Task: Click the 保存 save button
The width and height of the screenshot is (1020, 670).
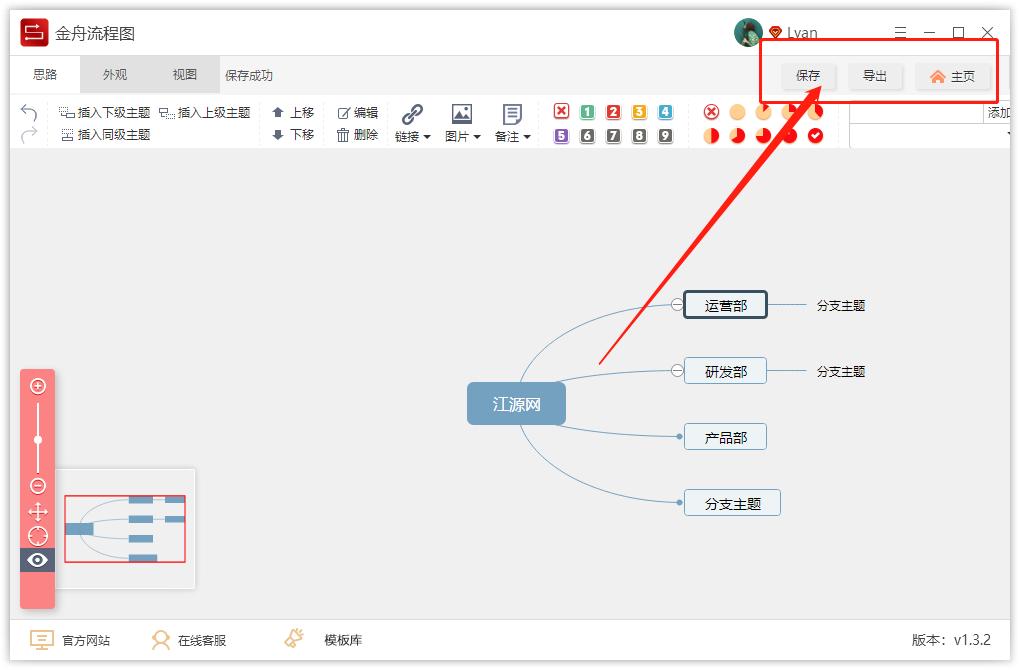Action: pos(808,76)
